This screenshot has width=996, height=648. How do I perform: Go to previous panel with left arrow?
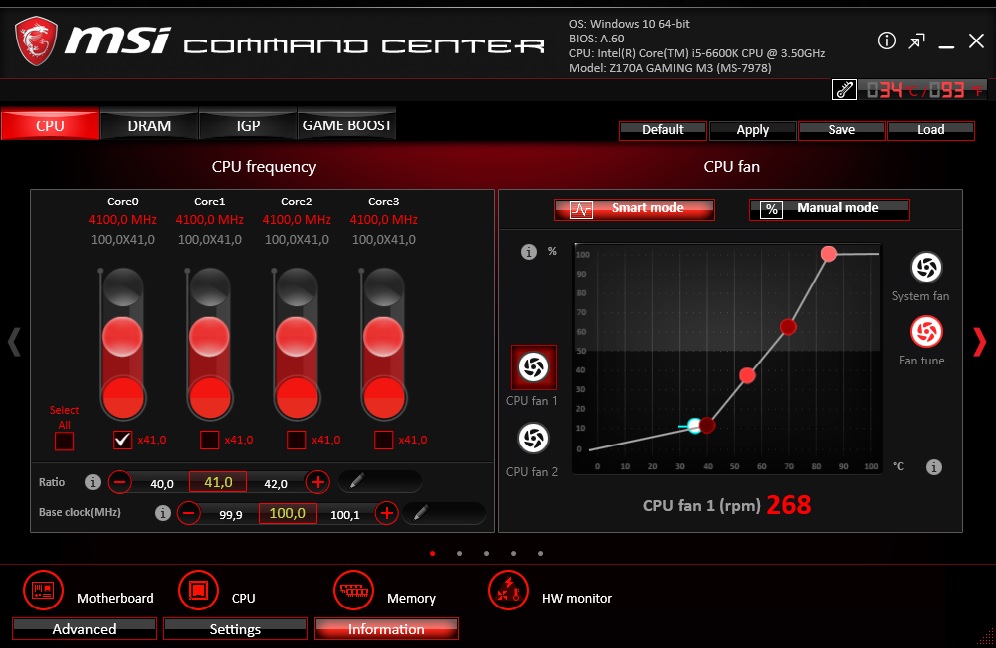click(x=14, y=342)
